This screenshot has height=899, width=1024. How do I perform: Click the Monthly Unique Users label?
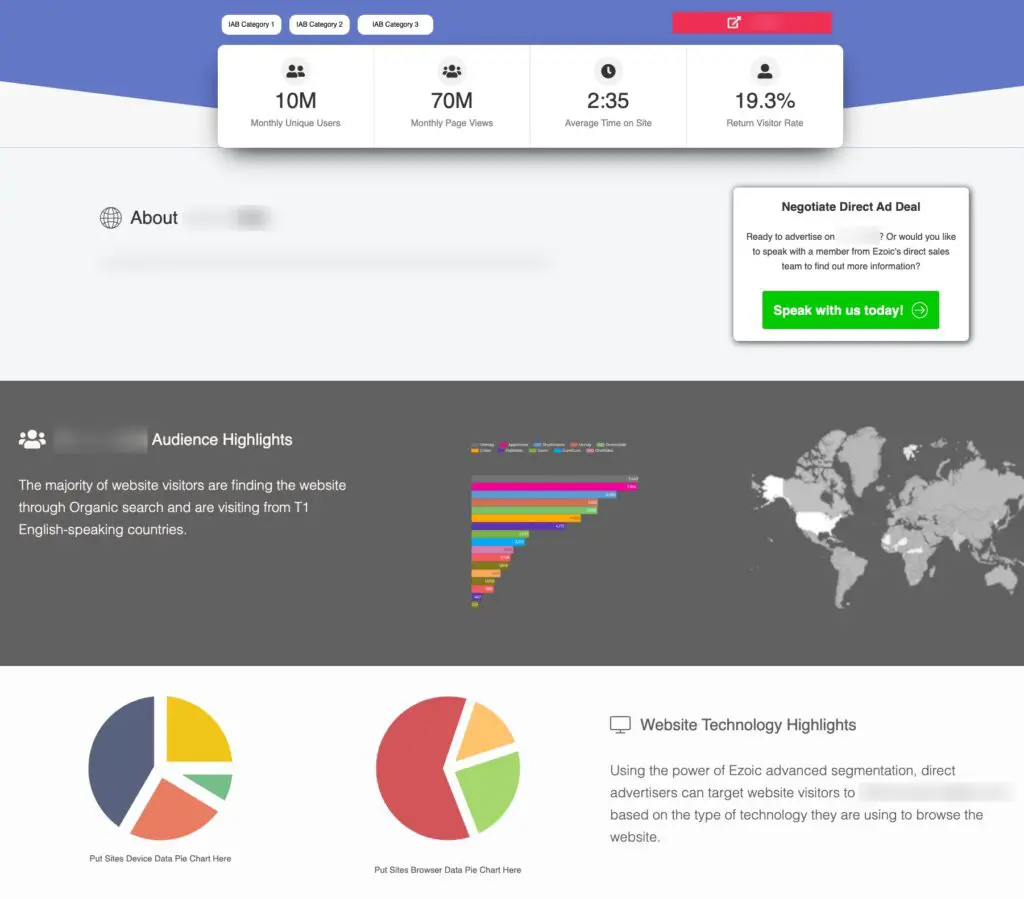(x=295, y=123)
